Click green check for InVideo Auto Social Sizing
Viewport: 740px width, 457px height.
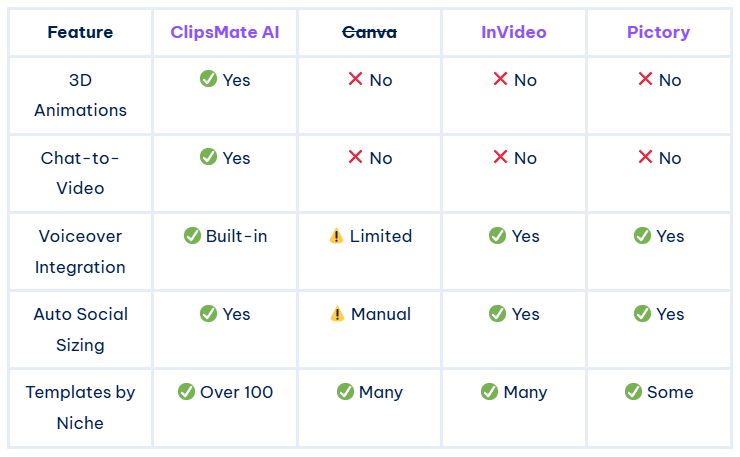497,314
